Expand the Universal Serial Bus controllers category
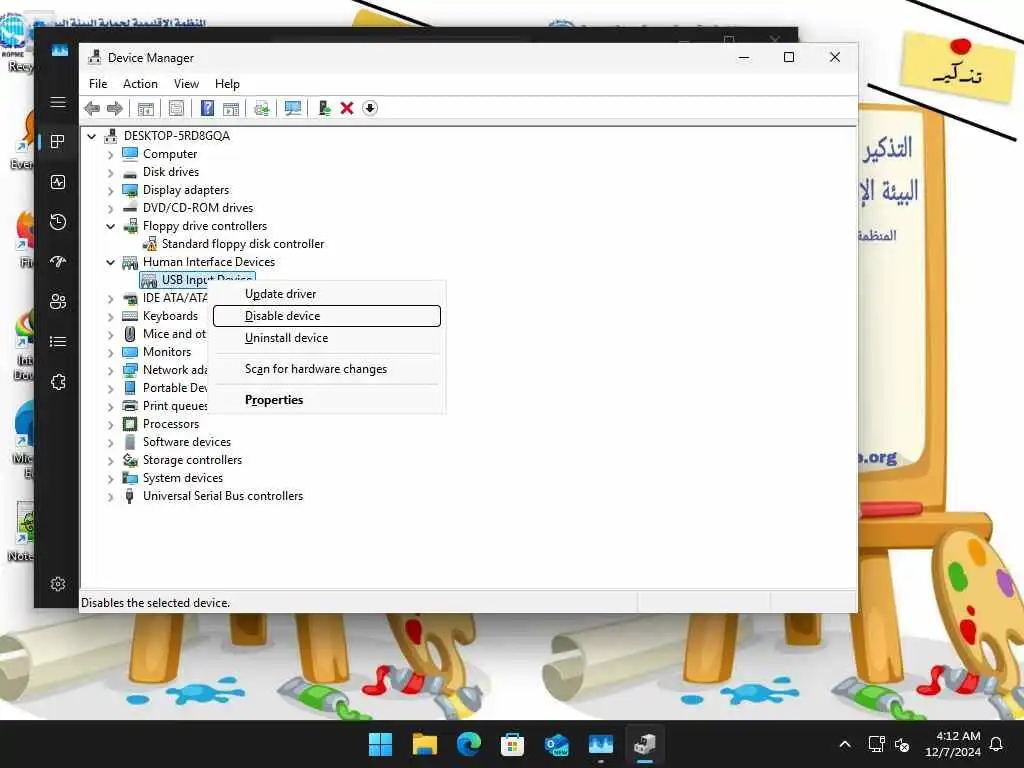The width and height of the screenshot is (1024, 768). coord(110,497)
